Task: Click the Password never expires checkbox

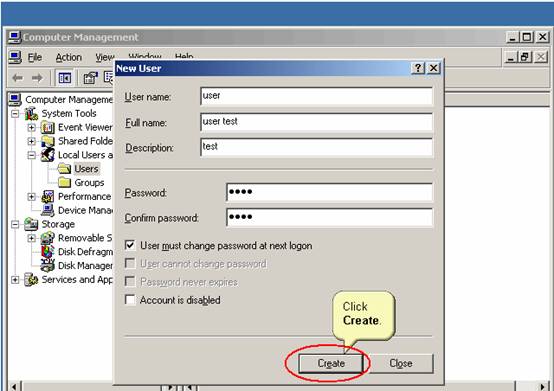Action: click(x=130, y=282)
